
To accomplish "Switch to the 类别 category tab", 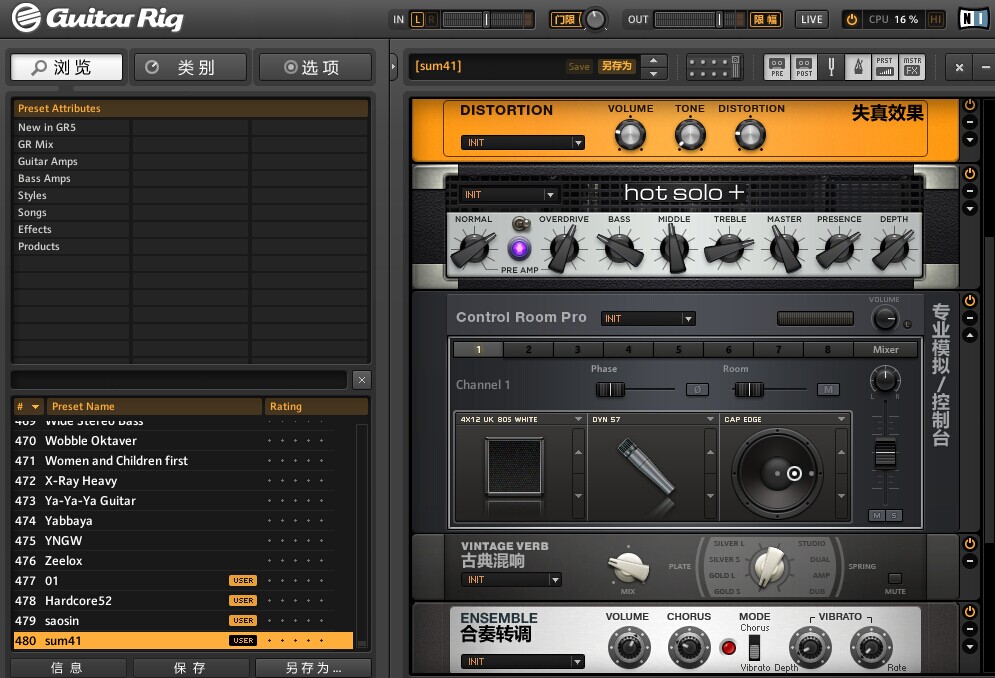I will coord(190,67).
